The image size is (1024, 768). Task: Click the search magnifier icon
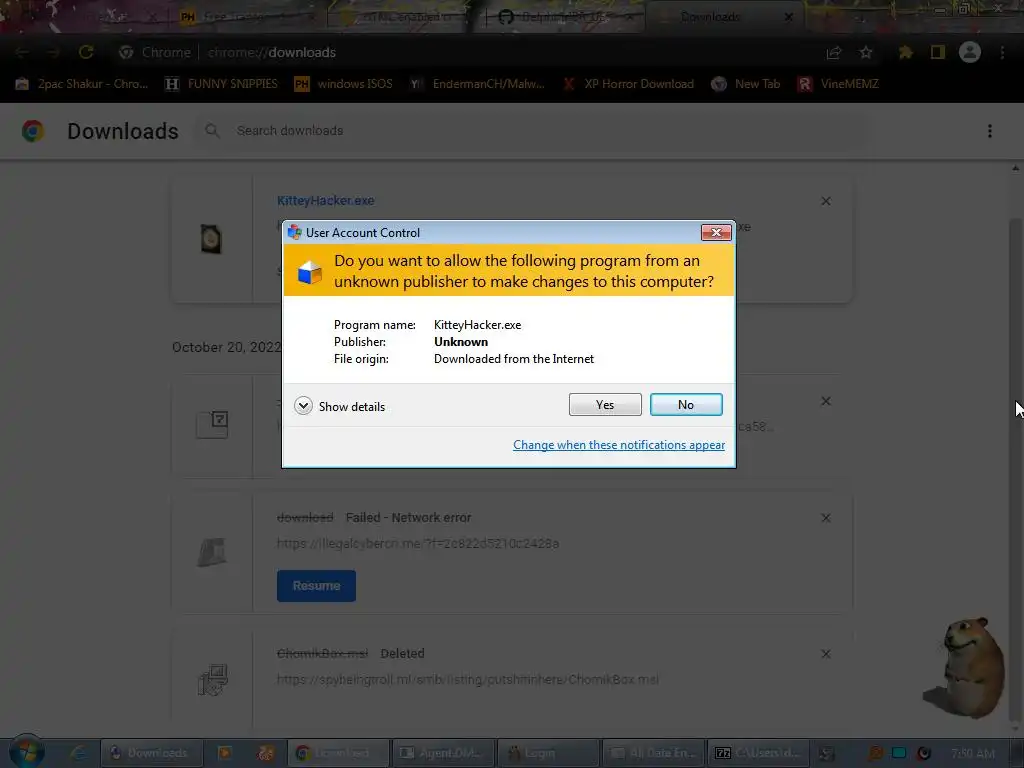(212, 131)
